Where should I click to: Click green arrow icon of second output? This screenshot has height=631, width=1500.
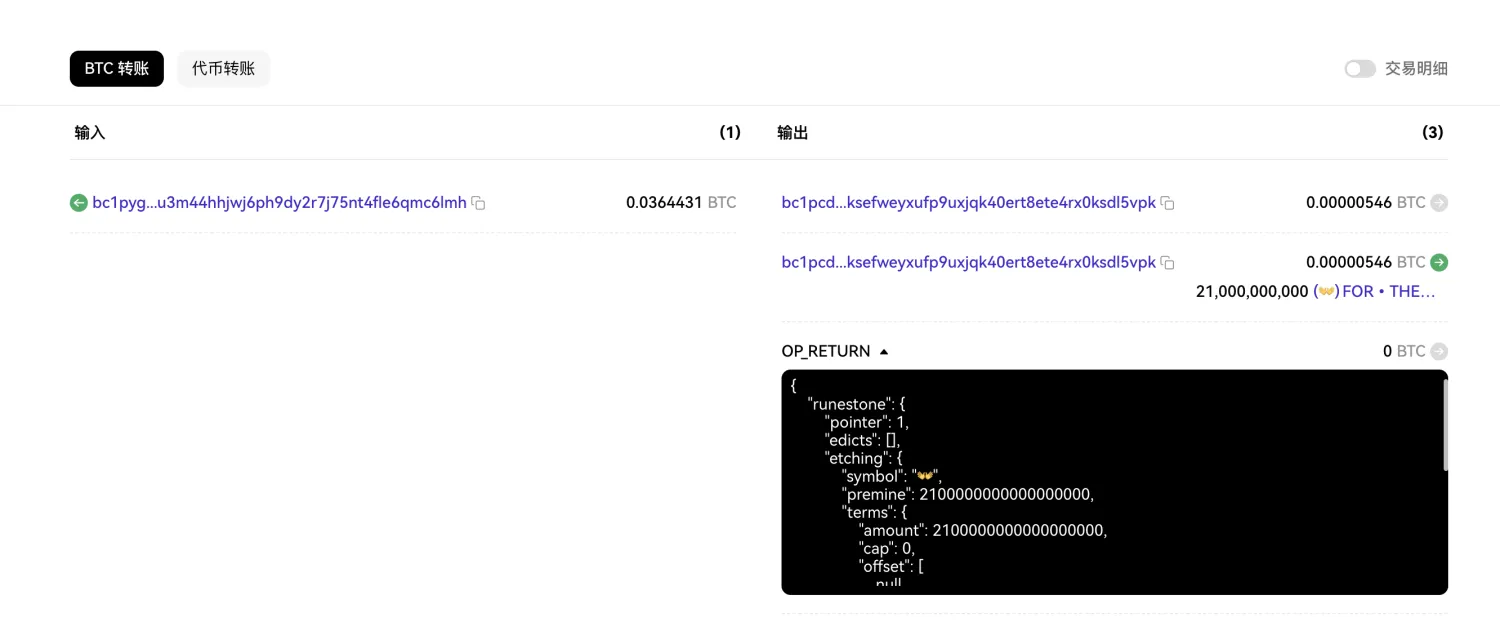pyautogui.click(x=1439, y=263)
